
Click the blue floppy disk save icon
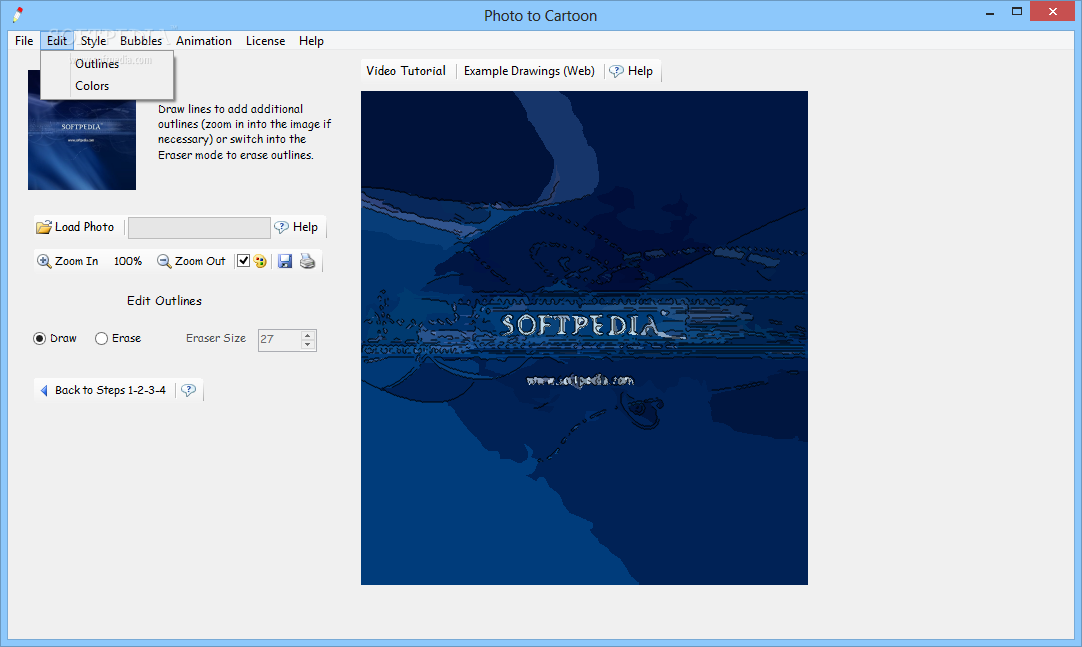click(x=285, y=261)
